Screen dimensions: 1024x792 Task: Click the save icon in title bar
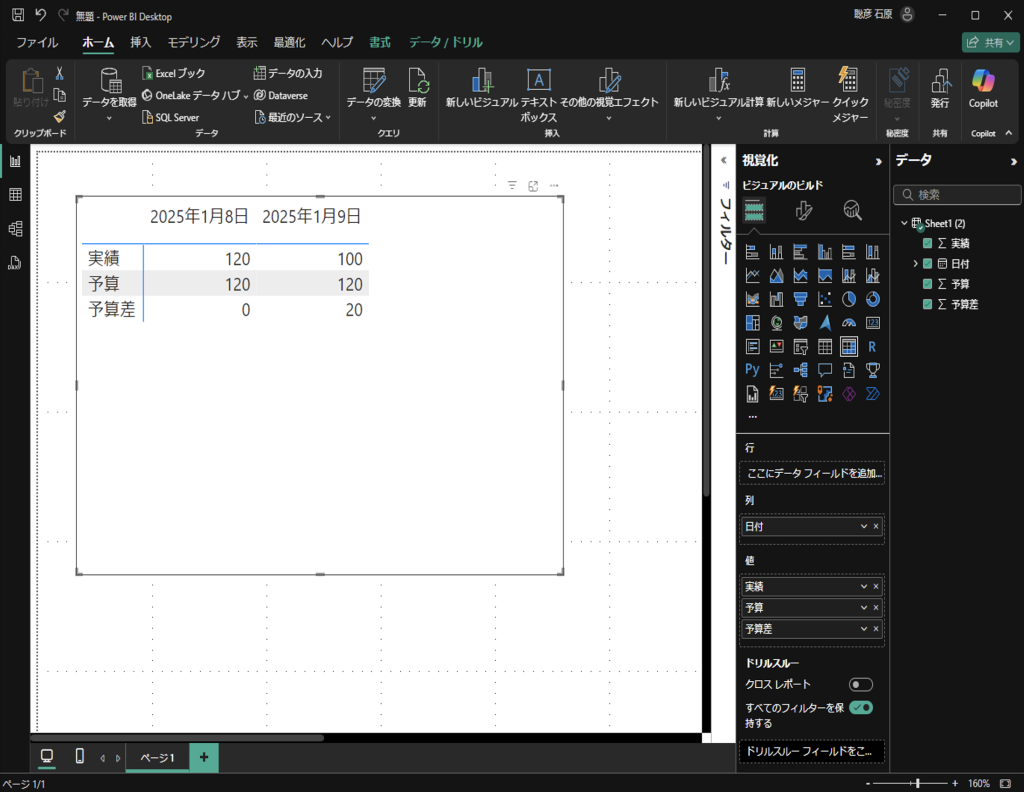click(17, 15)
